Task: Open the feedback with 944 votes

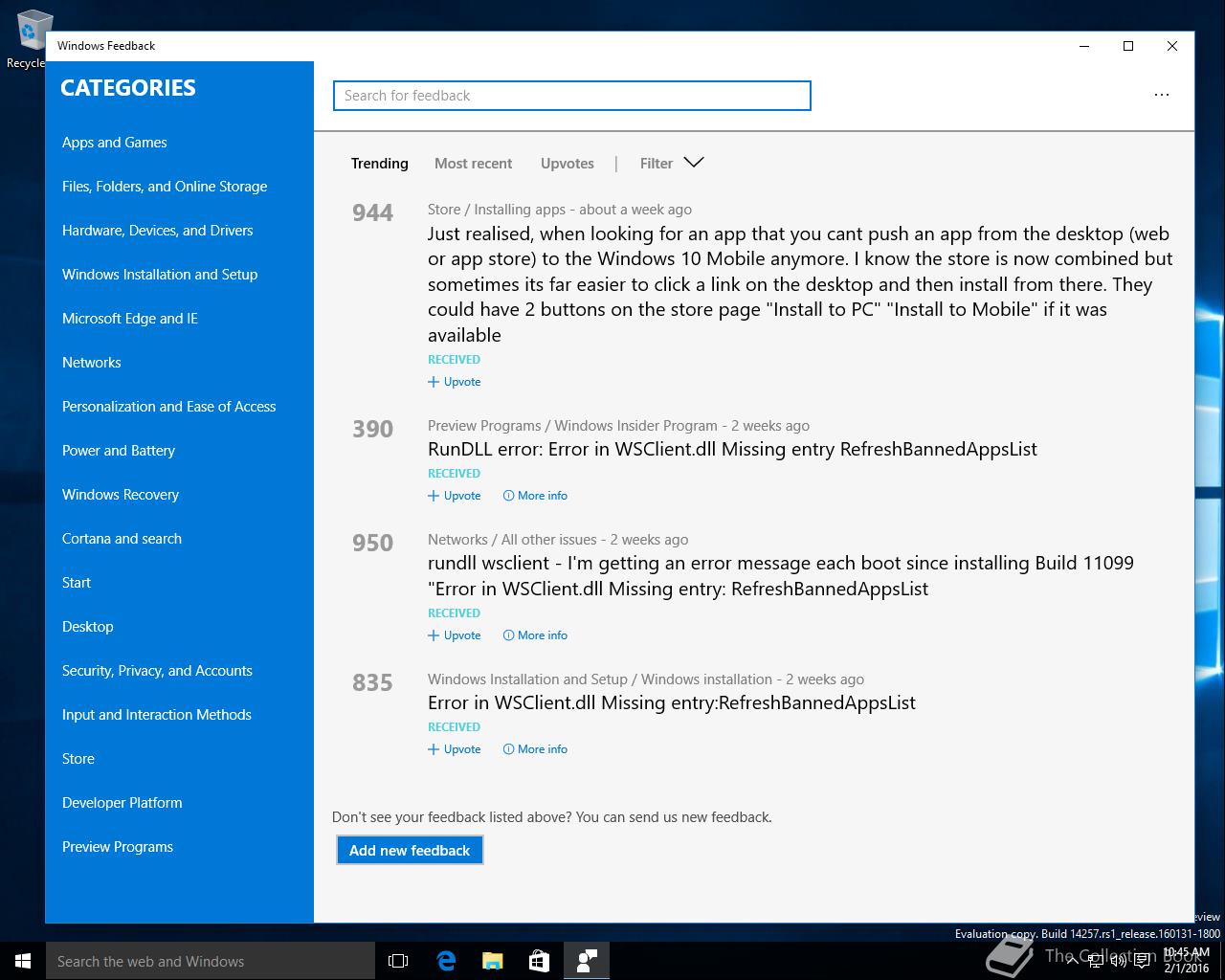Action: 800,284
